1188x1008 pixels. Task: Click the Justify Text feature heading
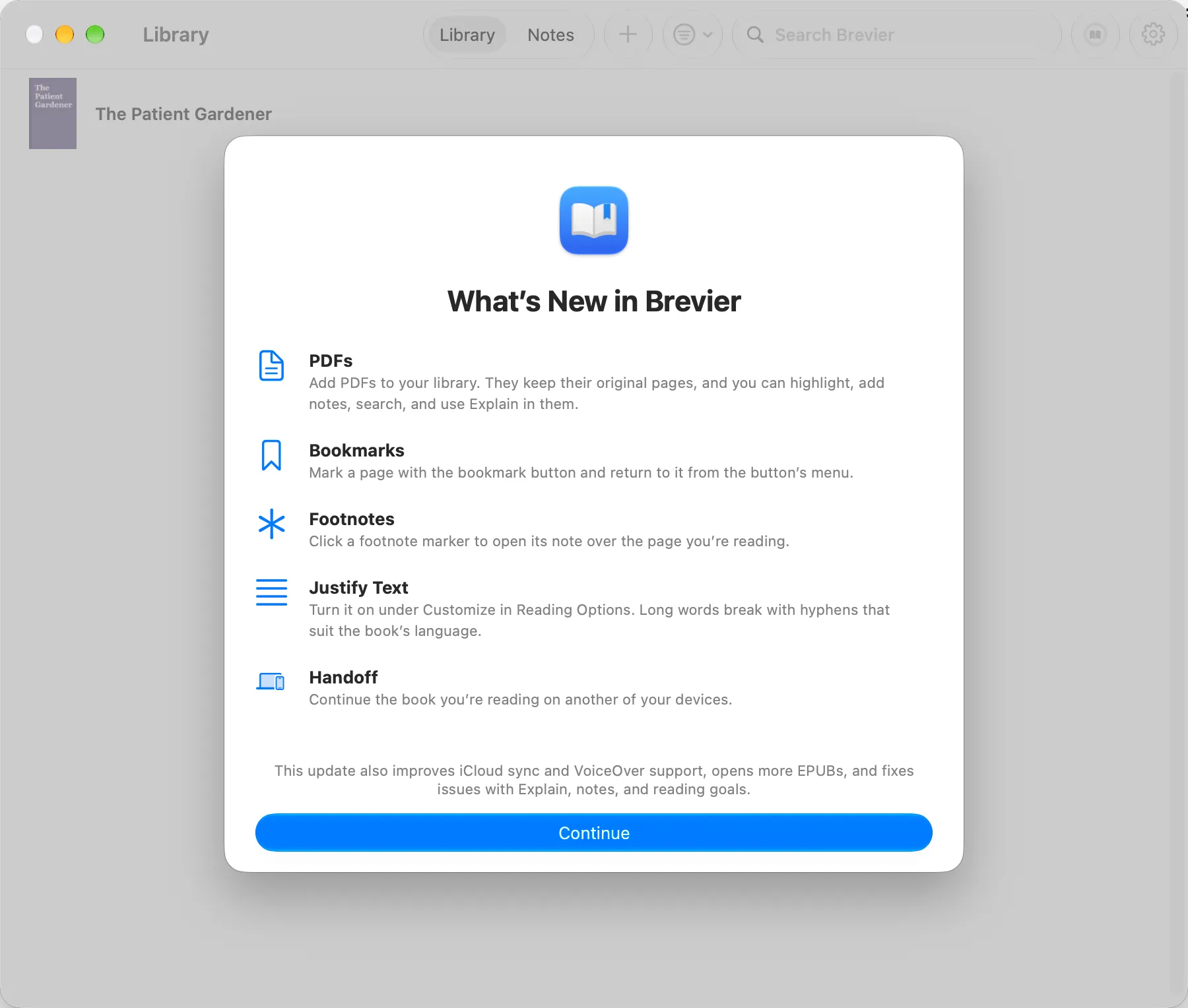point(358,588)
